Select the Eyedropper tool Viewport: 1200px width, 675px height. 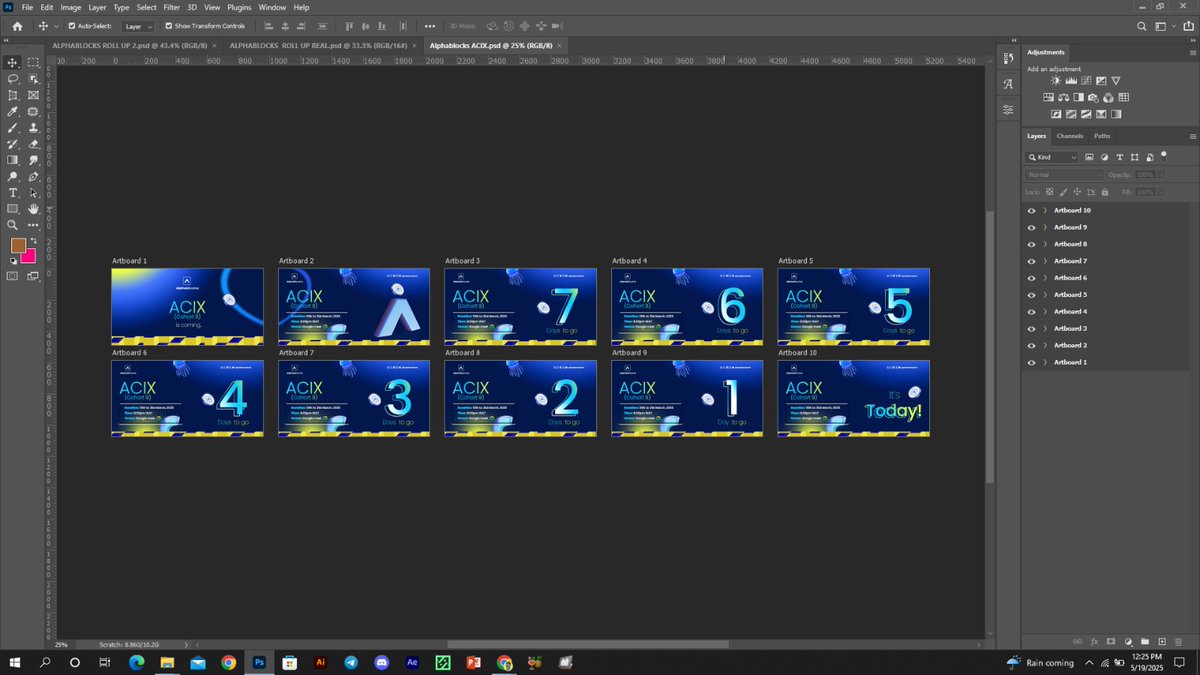tap(13, 111)
